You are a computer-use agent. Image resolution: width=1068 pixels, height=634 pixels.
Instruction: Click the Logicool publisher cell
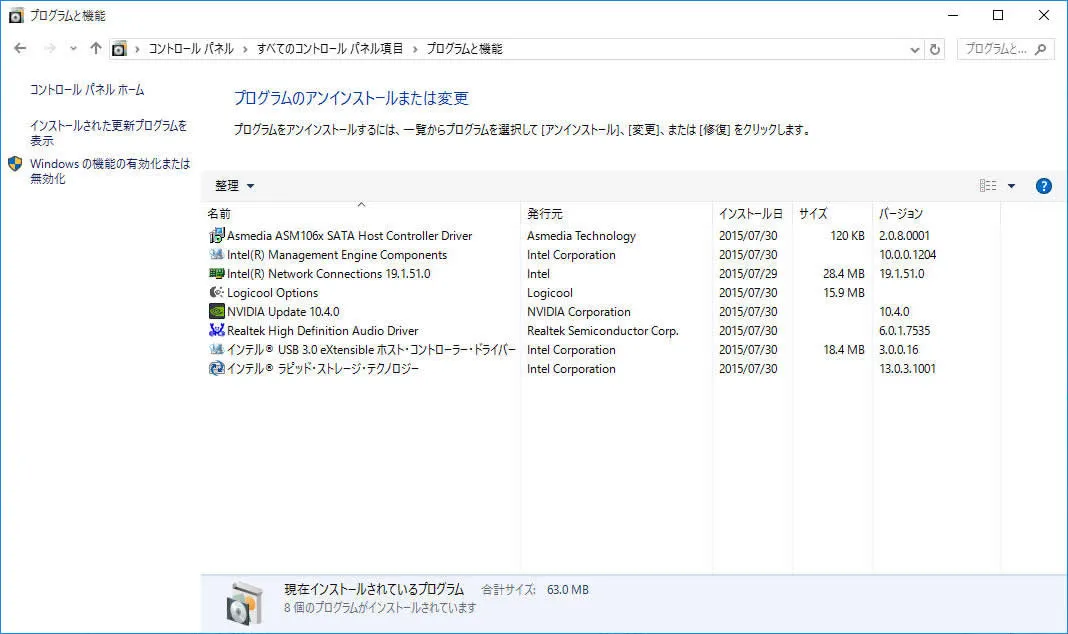tap(550, 293)
